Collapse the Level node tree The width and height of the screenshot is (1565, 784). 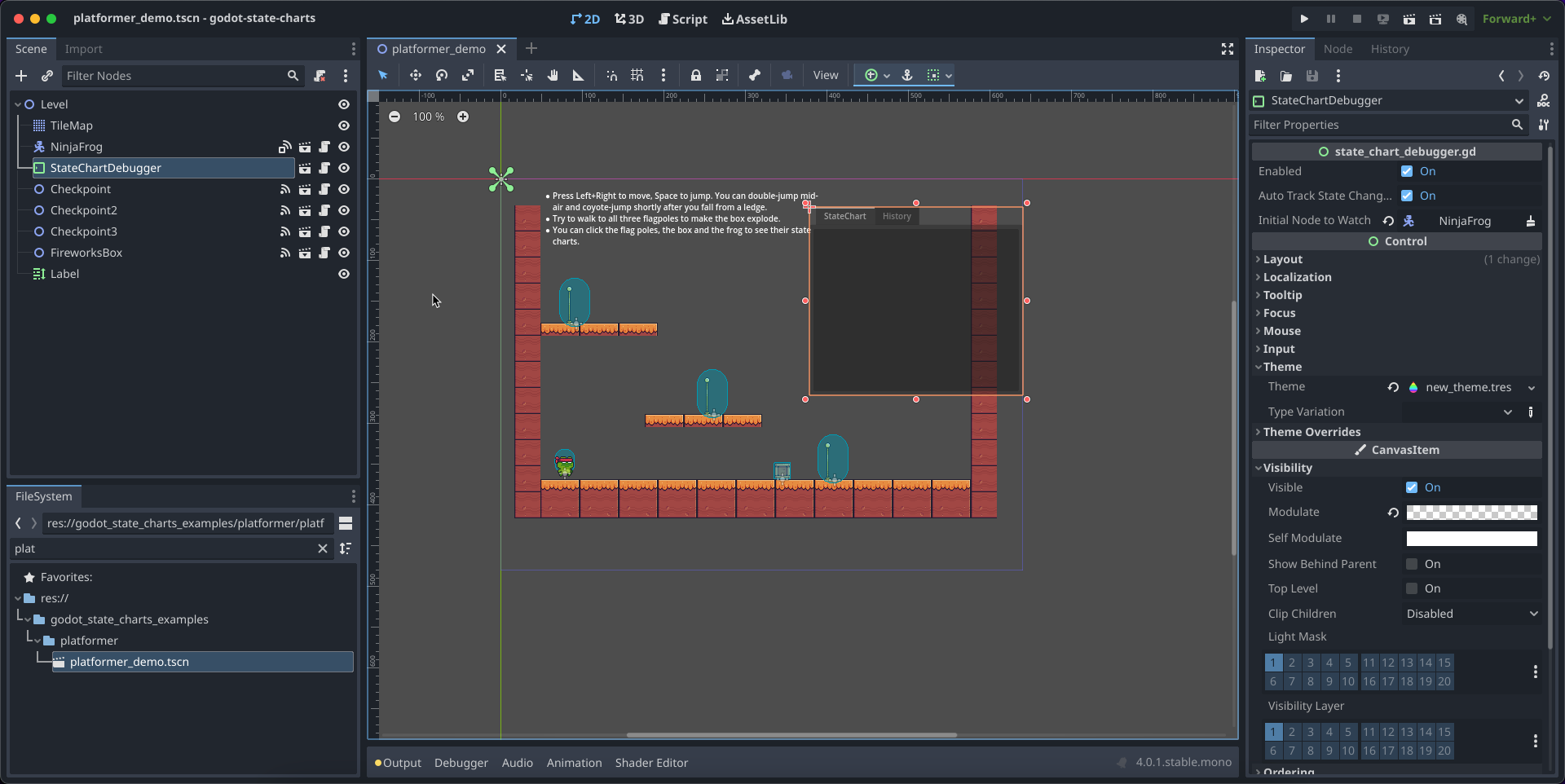pyautogui.click(x=18, y=104)
